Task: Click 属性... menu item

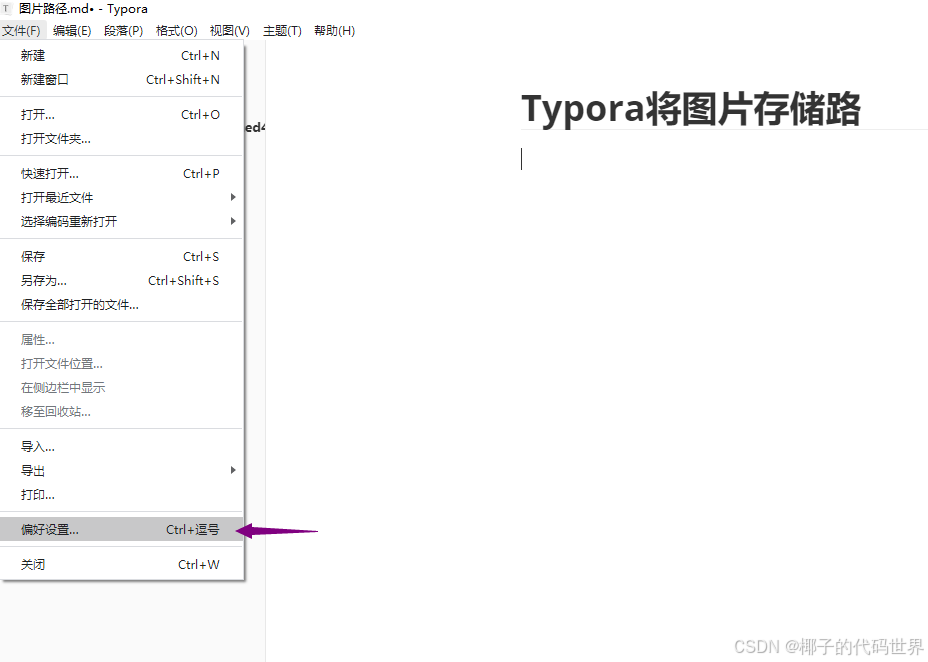Action: click(x=121, y=340)
